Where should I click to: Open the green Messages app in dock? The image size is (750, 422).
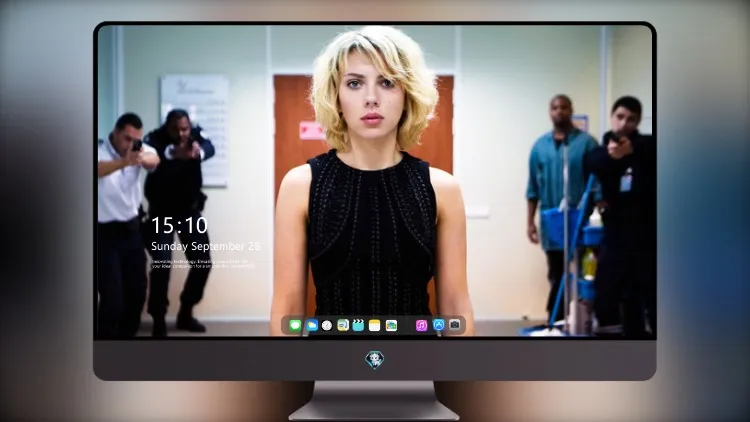[295, 325]
